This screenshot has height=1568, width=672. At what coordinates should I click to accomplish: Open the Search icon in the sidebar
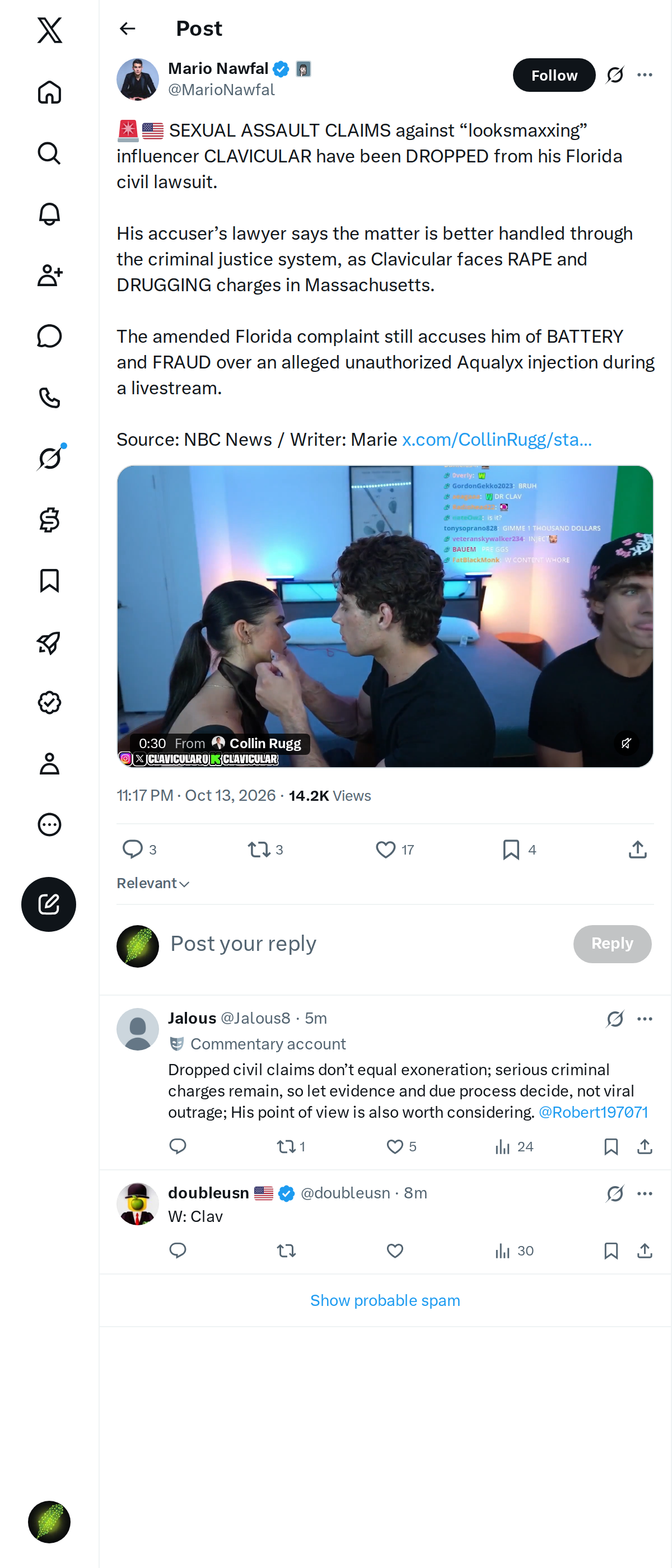click(49, 153)
